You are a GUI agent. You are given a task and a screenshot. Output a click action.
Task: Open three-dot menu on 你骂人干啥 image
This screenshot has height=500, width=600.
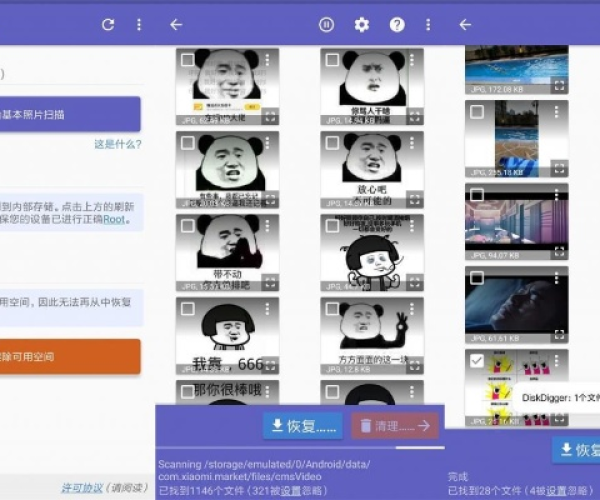click(x=412, y=60)
